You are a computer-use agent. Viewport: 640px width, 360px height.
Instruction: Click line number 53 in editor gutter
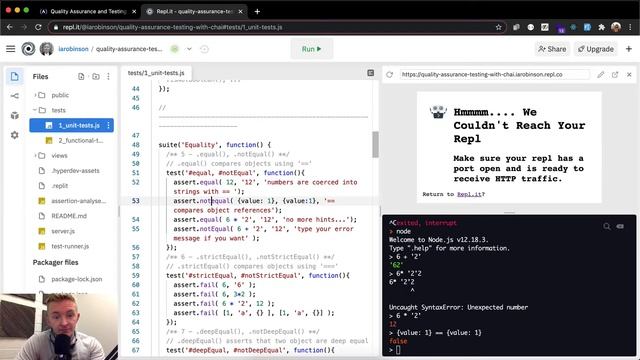point(136,201)
